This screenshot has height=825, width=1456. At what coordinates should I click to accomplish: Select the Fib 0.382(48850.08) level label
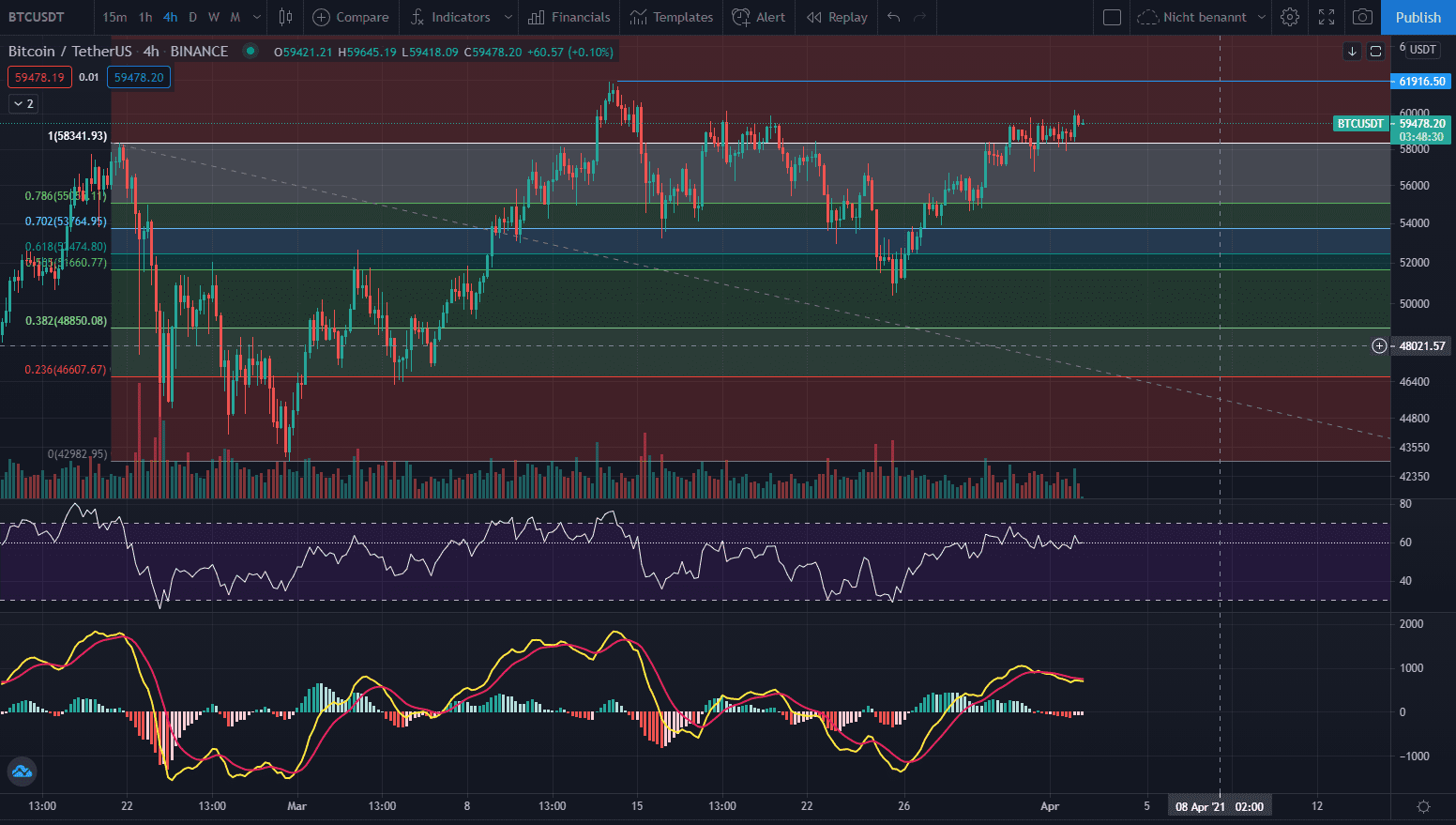pos(66,320)
